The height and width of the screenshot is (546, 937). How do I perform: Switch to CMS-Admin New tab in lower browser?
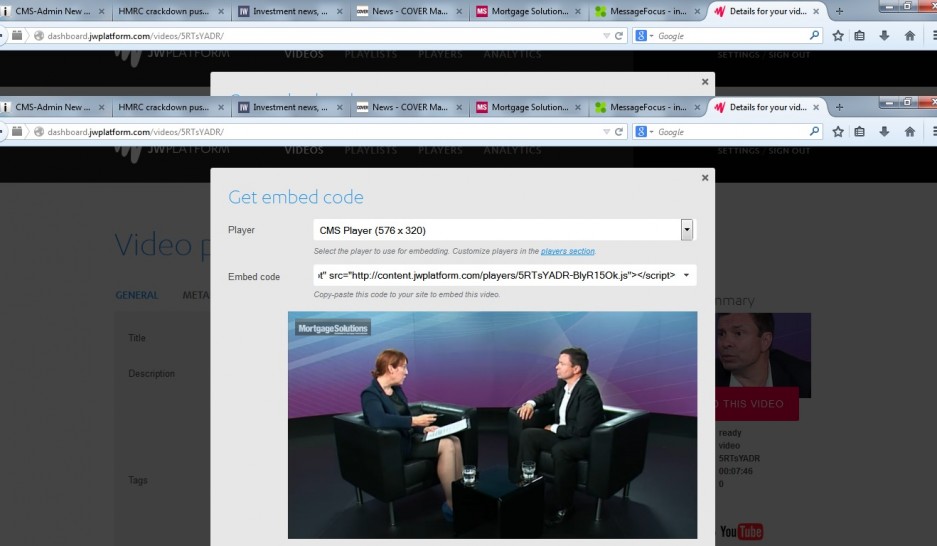[x=53, y=108]
